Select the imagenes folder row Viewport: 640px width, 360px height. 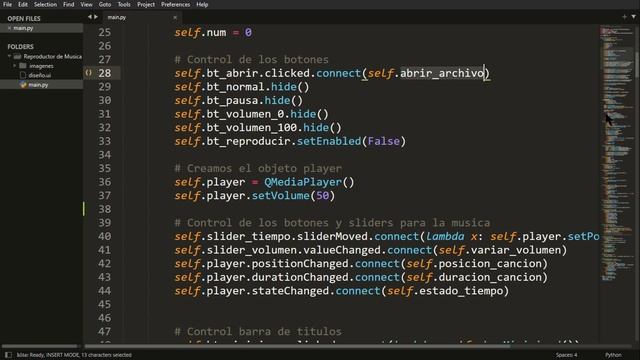pos(42,66)
